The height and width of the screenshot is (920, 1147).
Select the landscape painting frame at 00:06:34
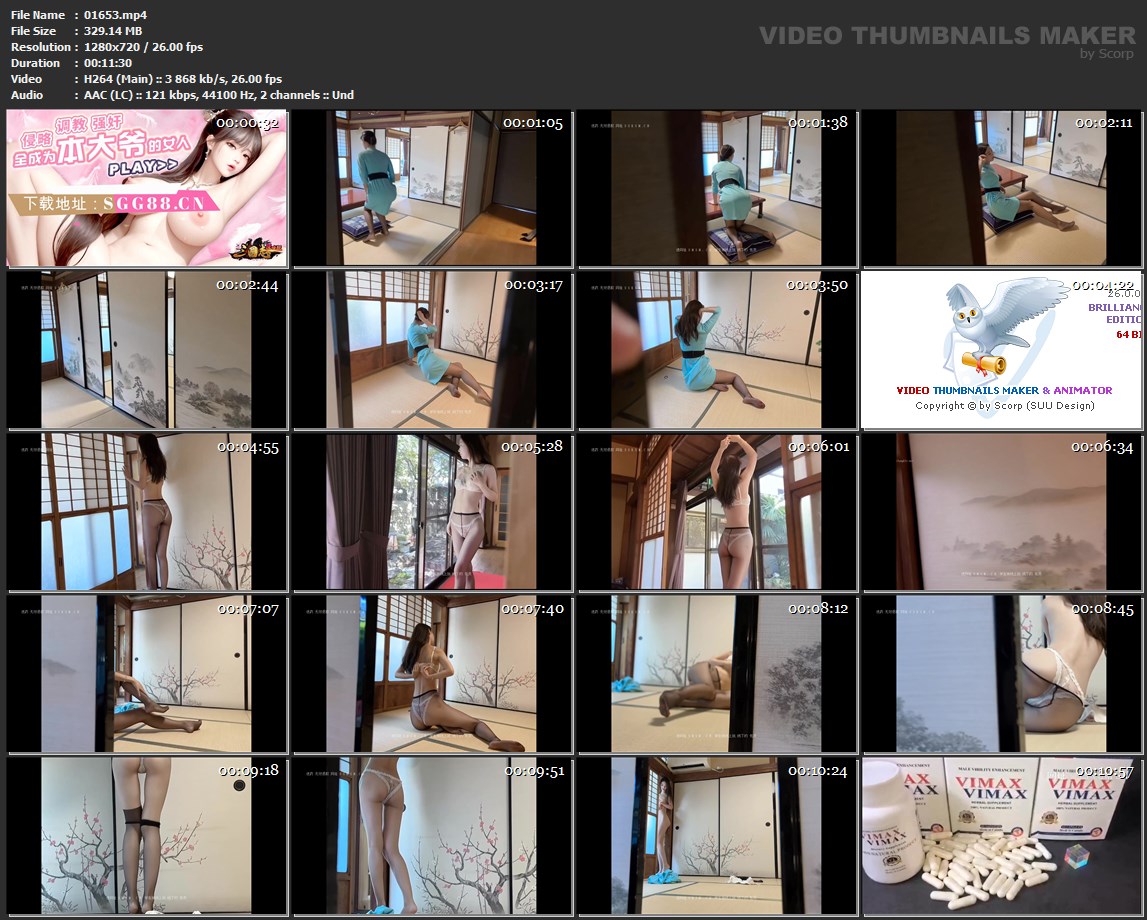[1003, 512]
